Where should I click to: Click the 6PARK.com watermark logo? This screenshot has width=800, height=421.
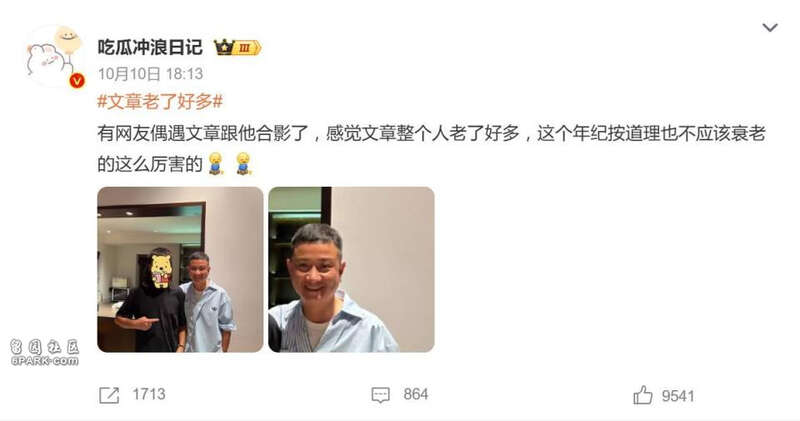pyautogui.click(x=45, y=353)
